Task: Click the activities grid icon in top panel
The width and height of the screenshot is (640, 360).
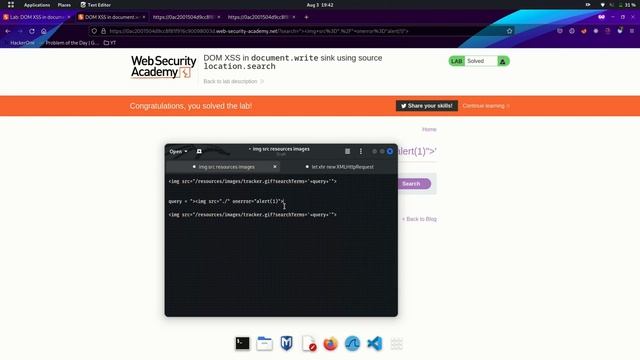Action: pyautogui.click(x=11, y=5)
